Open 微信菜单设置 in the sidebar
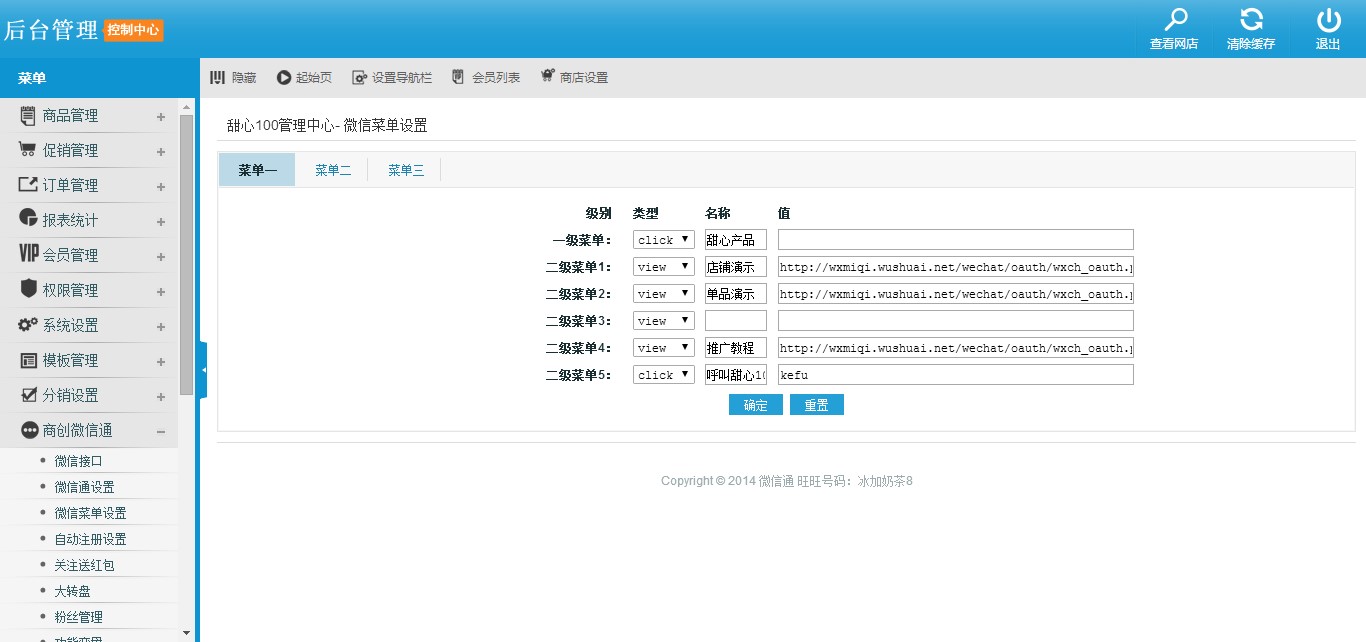 click(x=91, y=513)
